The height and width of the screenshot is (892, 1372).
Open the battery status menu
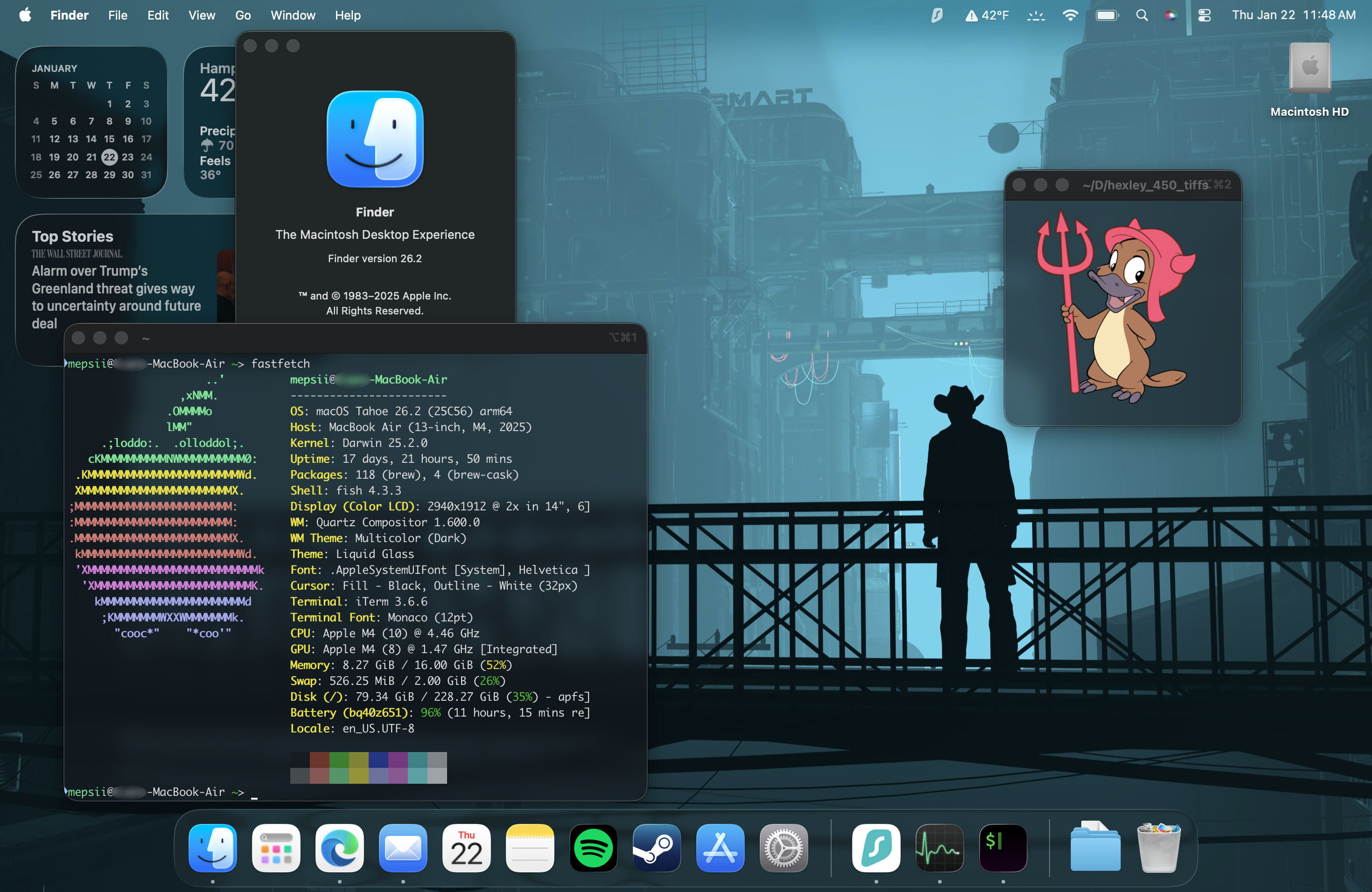pyautogui.click(x=1106, y=15)
